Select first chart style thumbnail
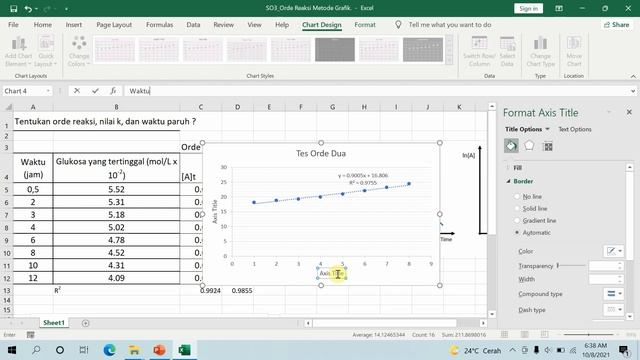The height and width of the screenshot is (360, 640). coord(115,49)
